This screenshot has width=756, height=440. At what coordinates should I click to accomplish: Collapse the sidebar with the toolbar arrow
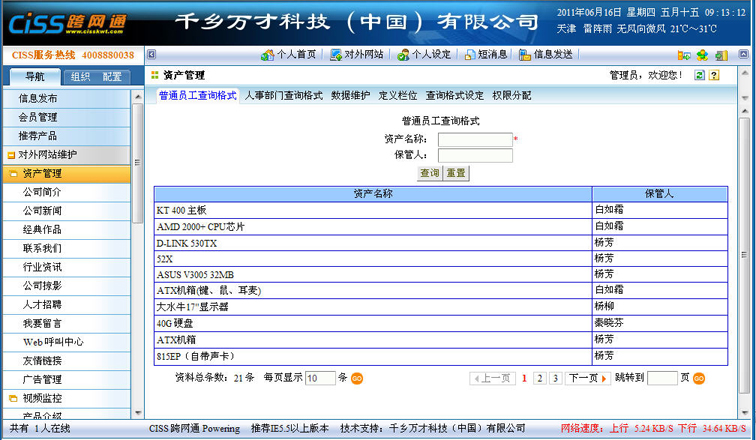click(151, 55)
